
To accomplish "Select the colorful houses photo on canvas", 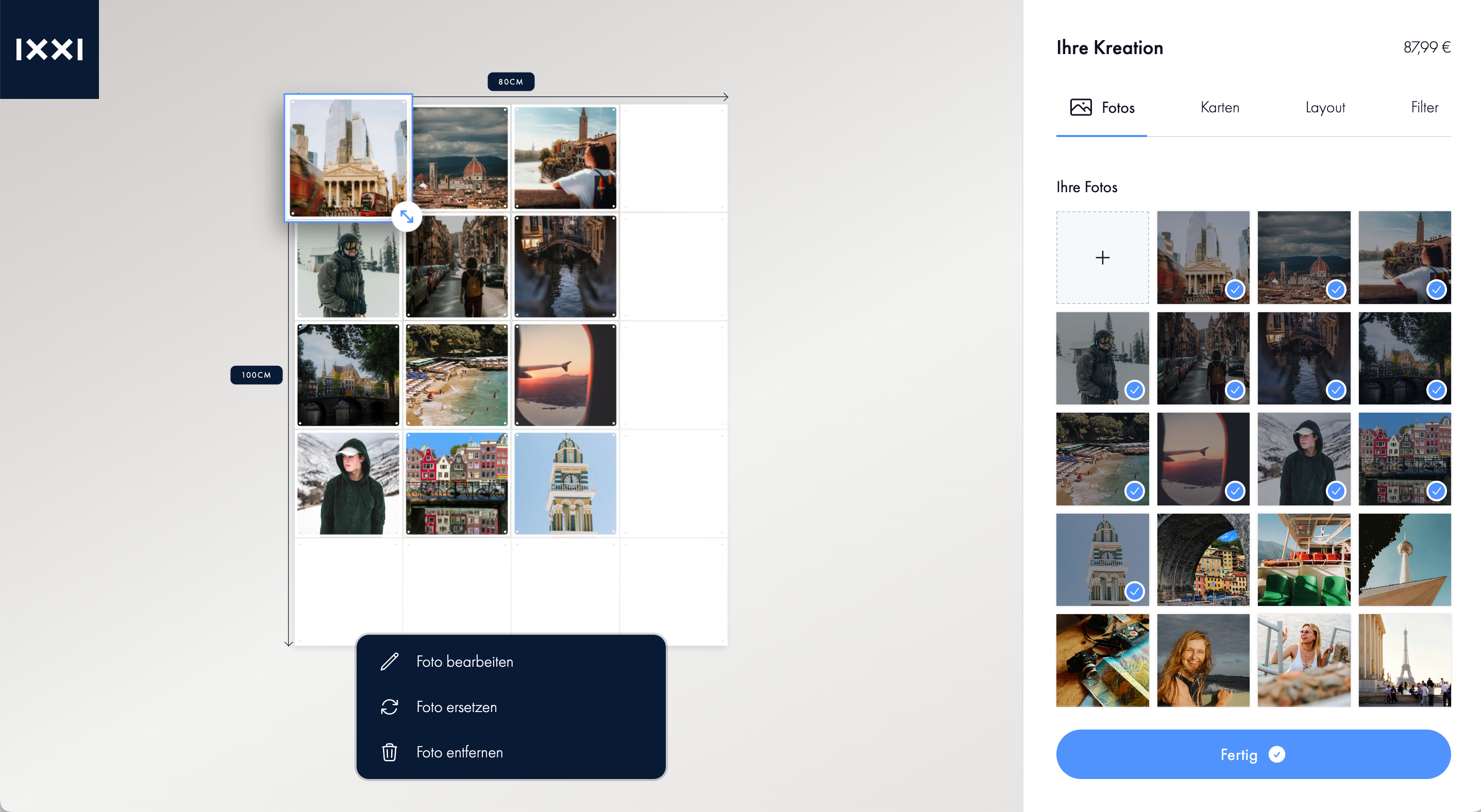I will click(457, 483).
